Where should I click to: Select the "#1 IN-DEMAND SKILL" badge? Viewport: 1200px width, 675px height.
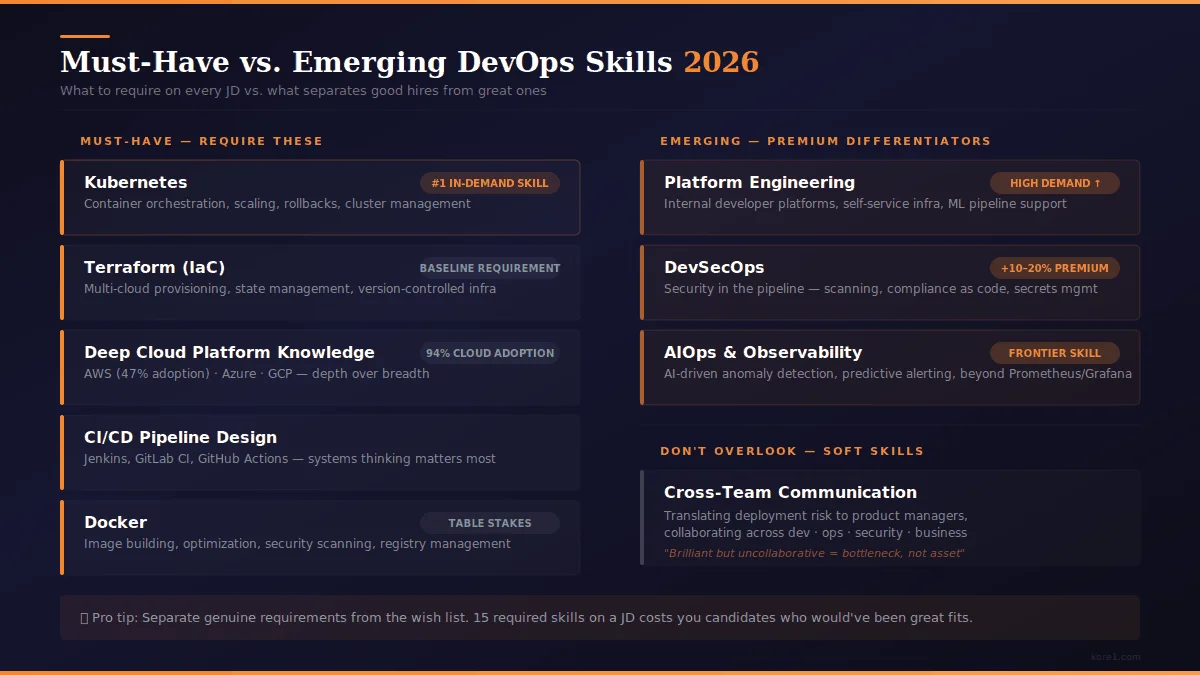[489, 183]
